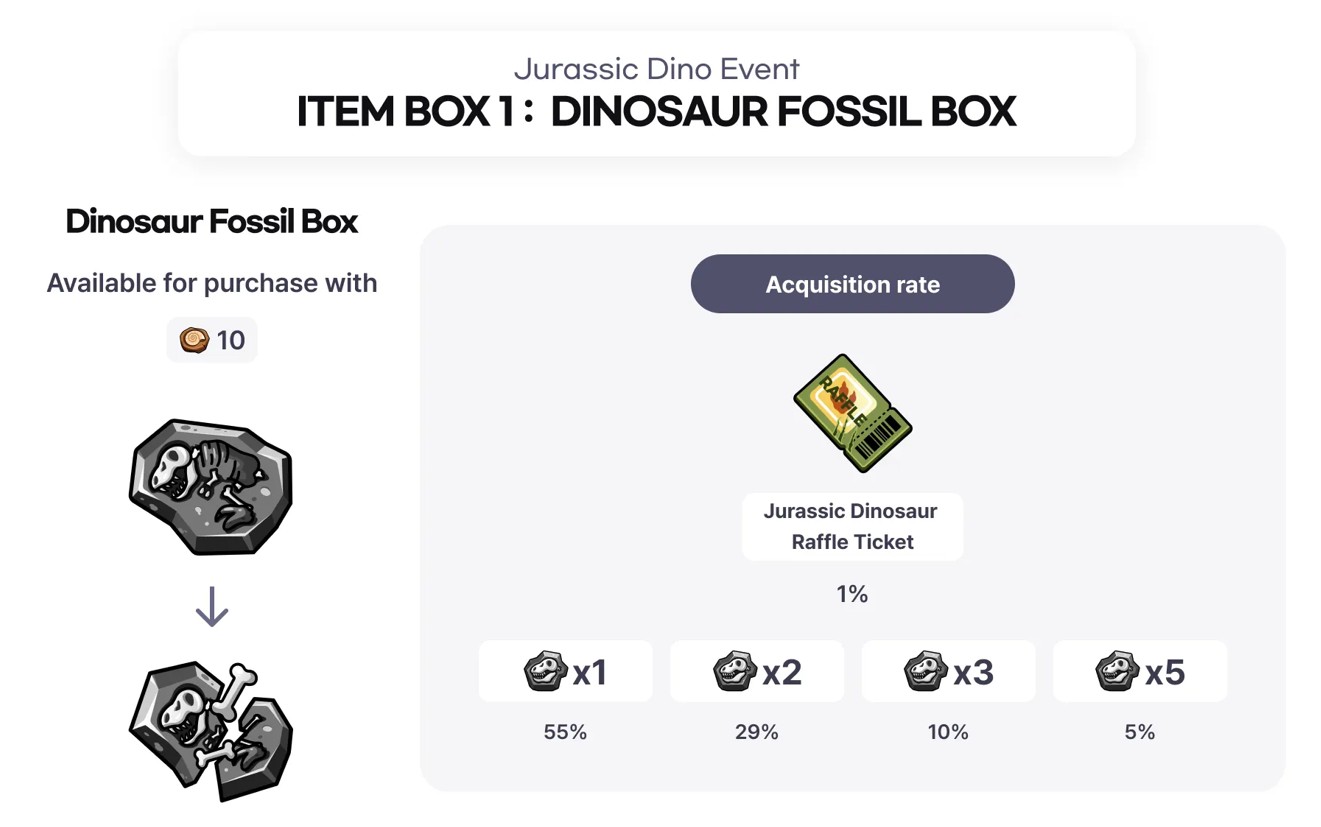Click the fossil icon in x1 reward
1321x827 pixels.
[546, 671]
